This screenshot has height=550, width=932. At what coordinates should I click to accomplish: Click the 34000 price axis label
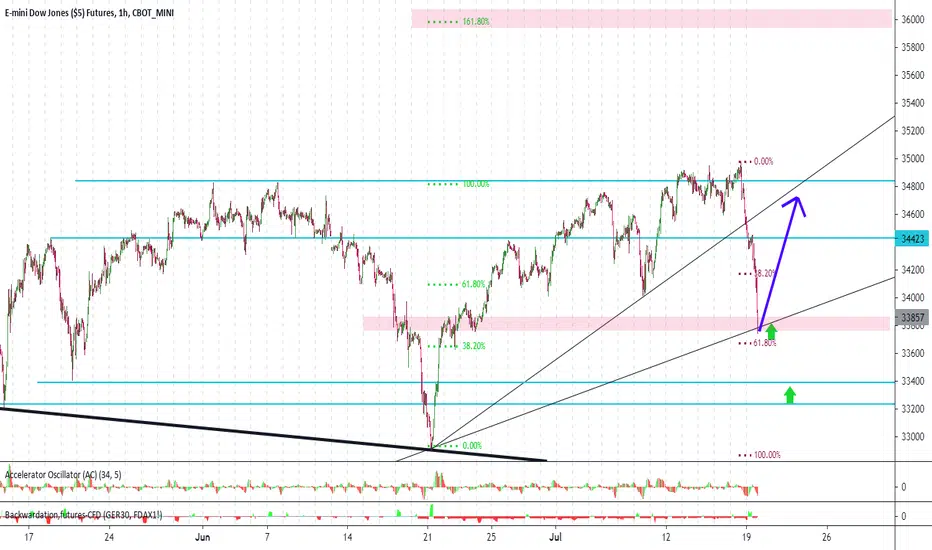[912, 297]
